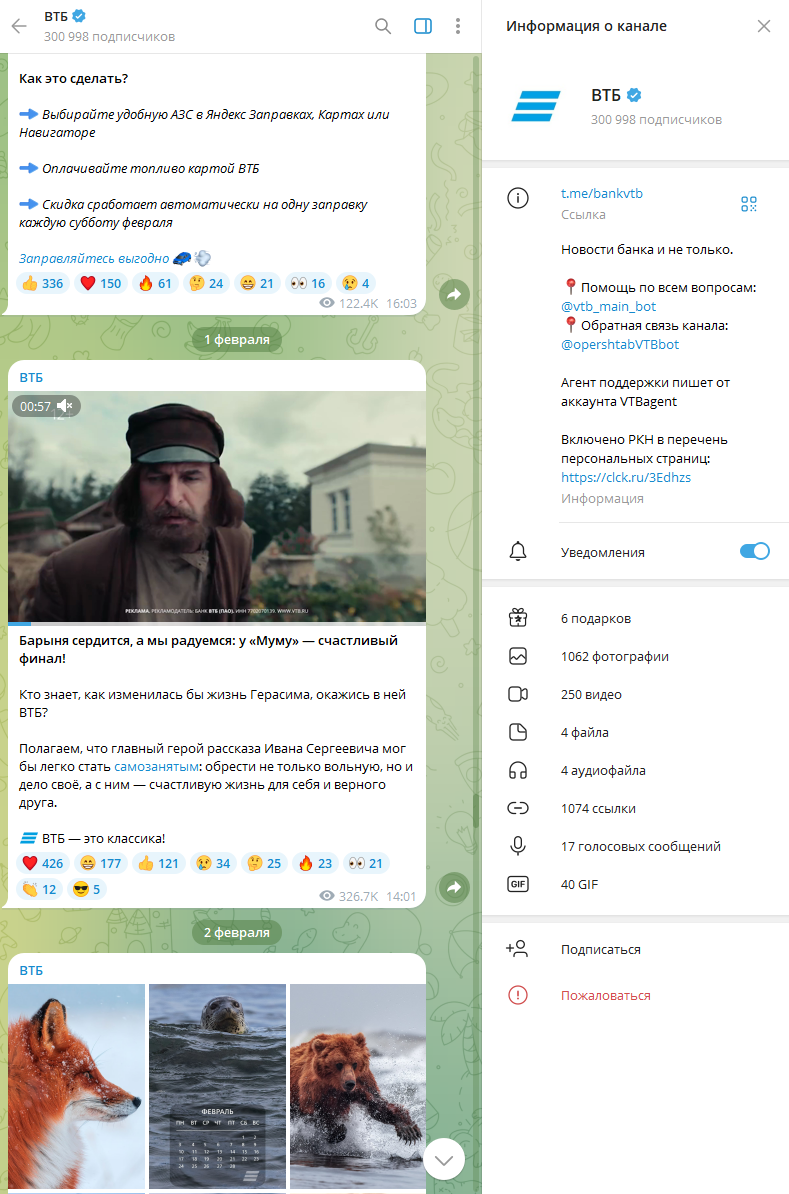Toggle the thinking reaction showing 24
Viewport: 789px width, 1194px height.
click(x=206, y=283)
